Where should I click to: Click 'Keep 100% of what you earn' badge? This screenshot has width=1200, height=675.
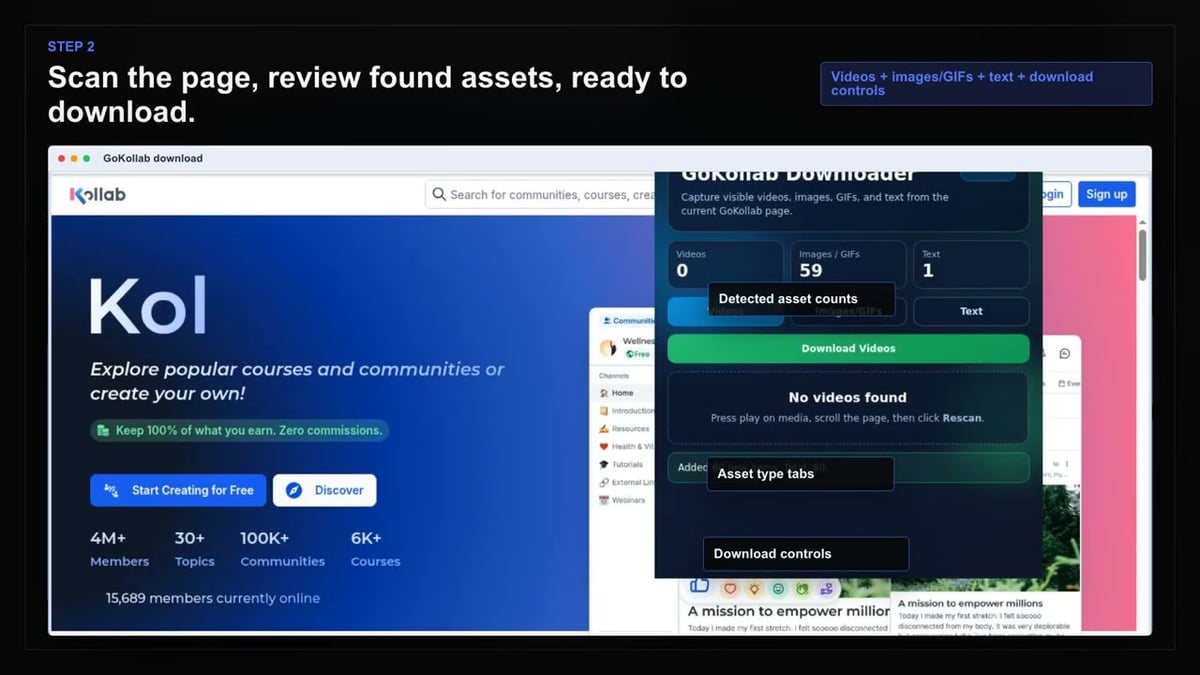239,430
